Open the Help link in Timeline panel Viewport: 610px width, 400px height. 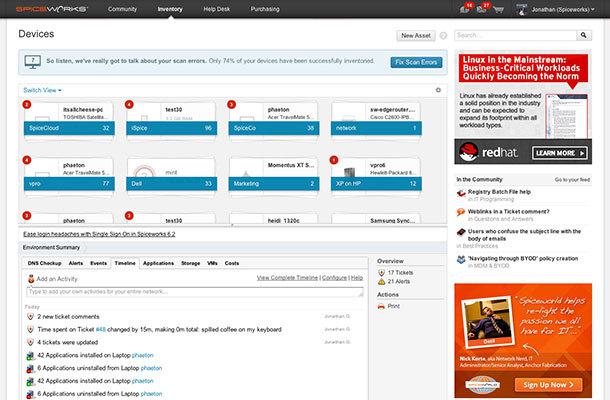pos(357,278)
